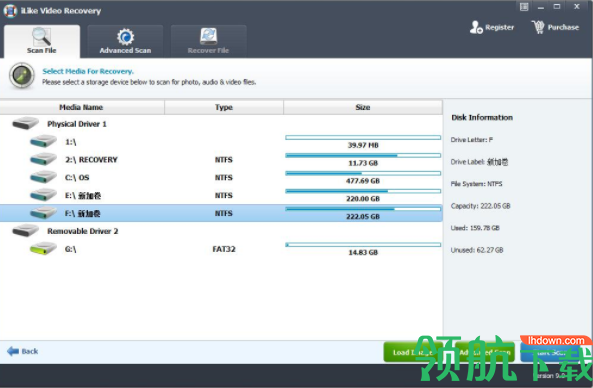Click the 222.05 GB size value
The height and width of the screenshot is (388, 593).
[x=363, y=217]
